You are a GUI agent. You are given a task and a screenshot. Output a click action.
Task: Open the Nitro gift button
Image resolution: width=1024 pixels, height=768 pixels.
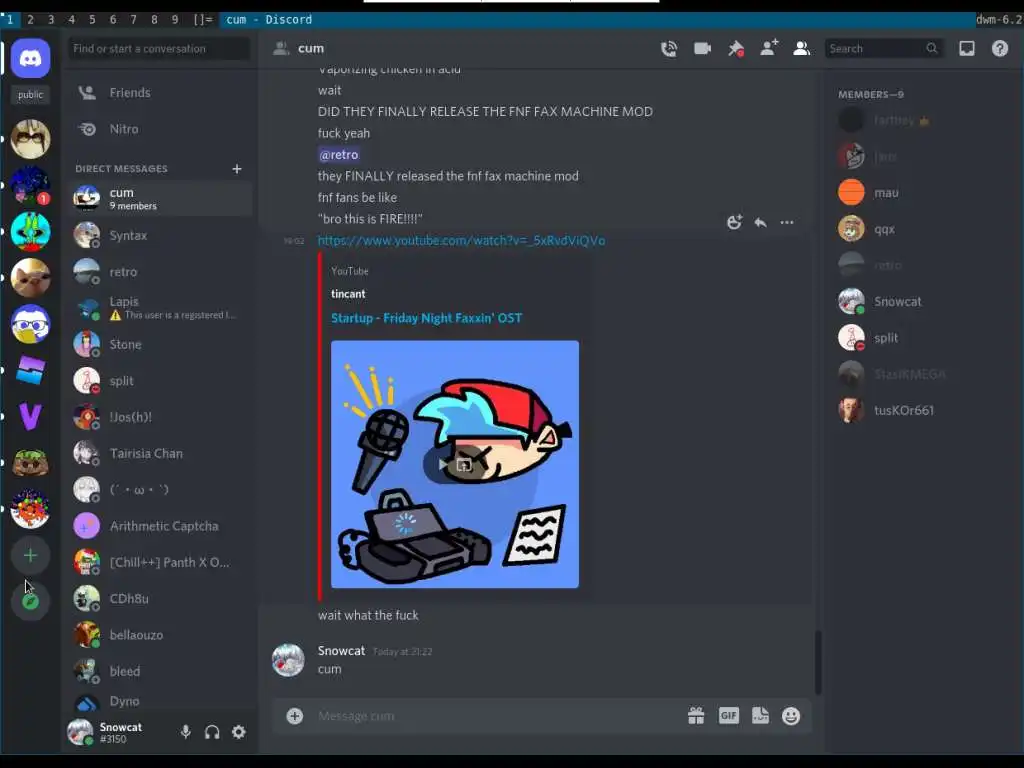(x=696, y=716)
